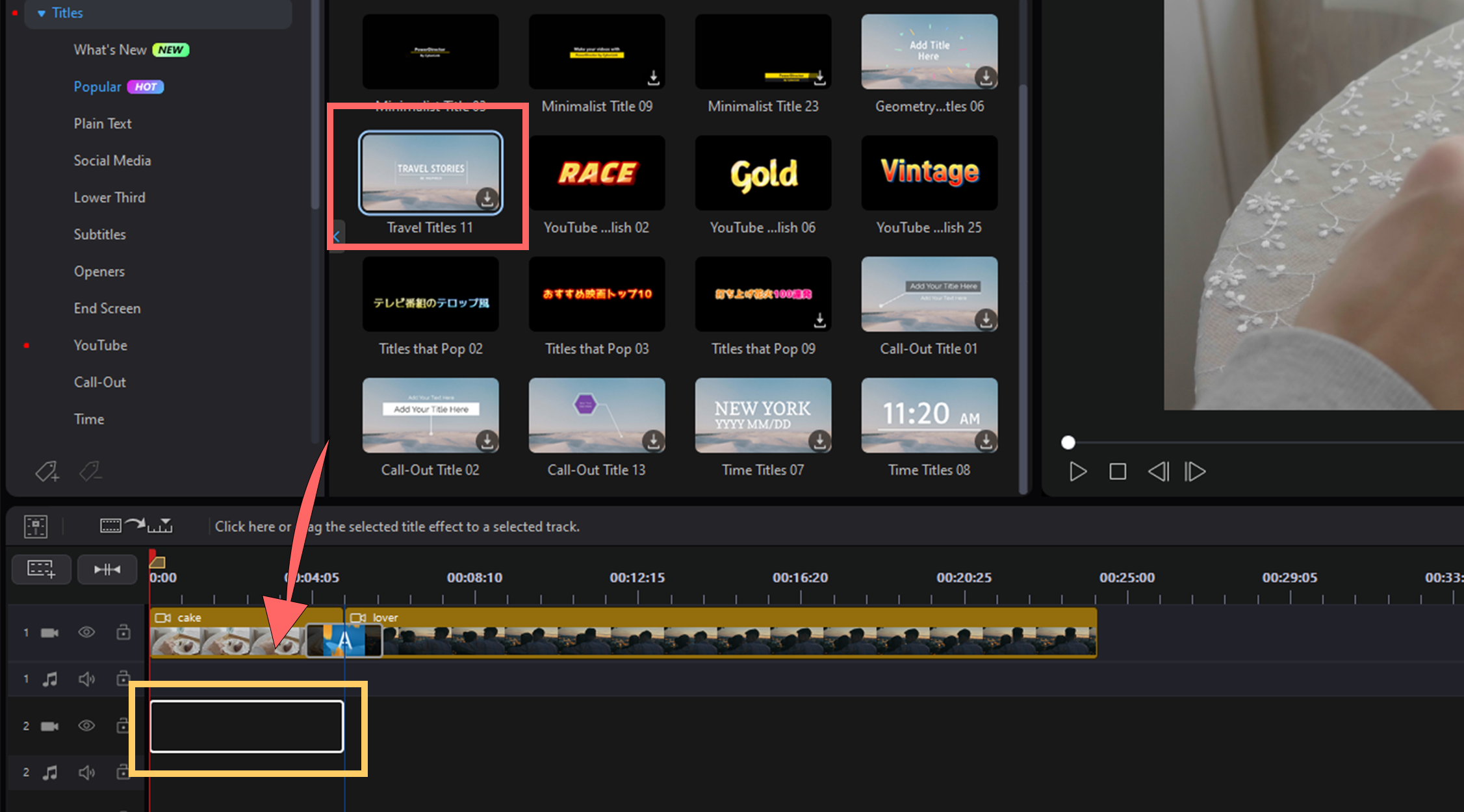Insert the selected title to track
The image size is (1464, 812).
[x=136, y=526]
